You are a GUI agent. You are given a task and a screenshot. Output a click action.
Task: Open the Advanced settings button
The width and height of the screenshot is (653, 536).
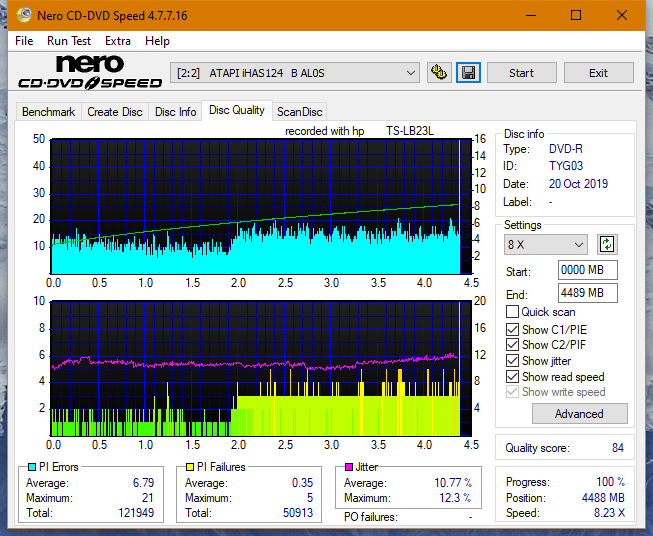click(x=579, y=414)
